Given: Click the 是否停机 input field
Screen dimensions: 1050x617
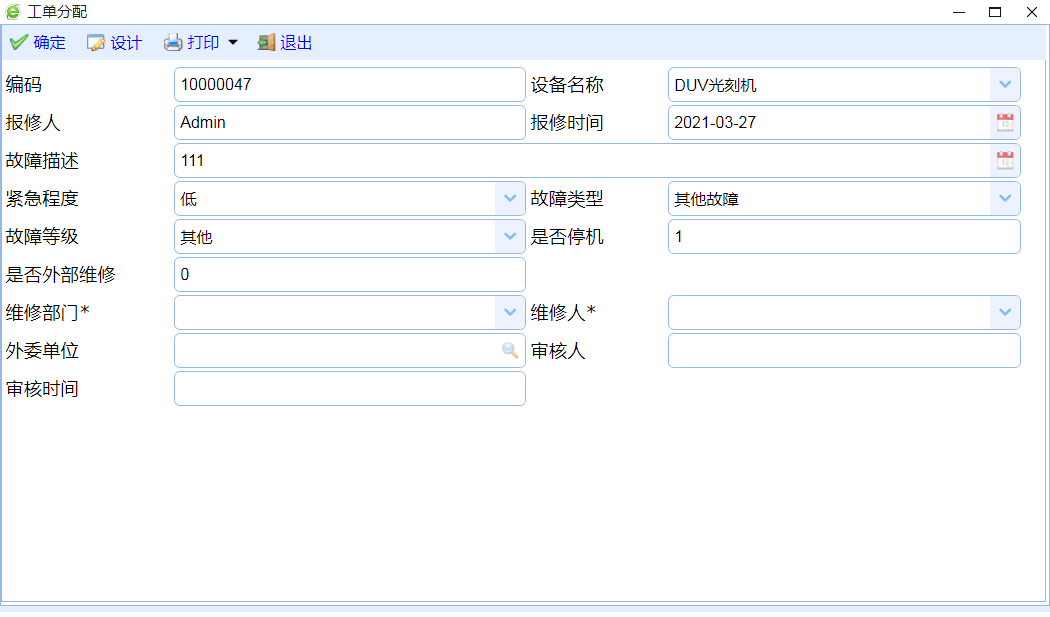Looking at the screenshot, I should [x=844, y=236].
